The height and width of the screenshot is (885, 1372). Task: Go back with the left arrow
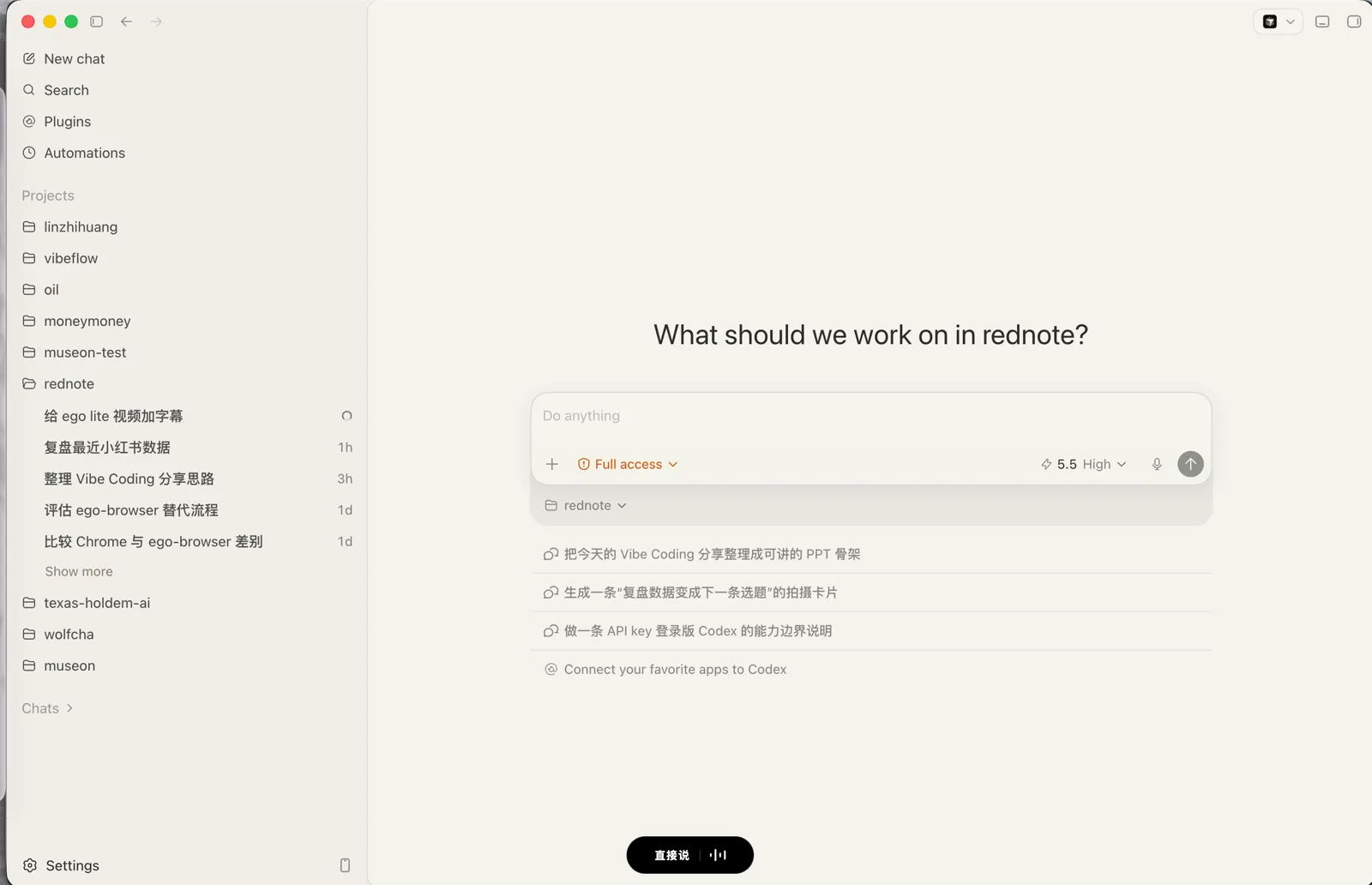pyautogui.click(x=126, y=21)
